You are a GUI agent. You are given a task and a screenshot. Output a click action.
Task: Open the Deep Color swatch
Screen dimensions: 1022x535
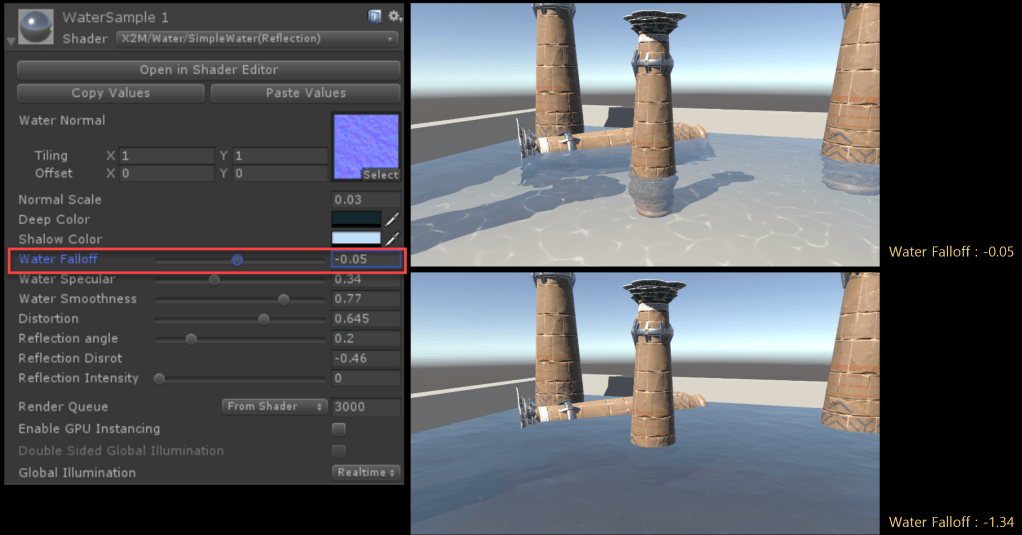pyautogui.click(x=356, y=219)
